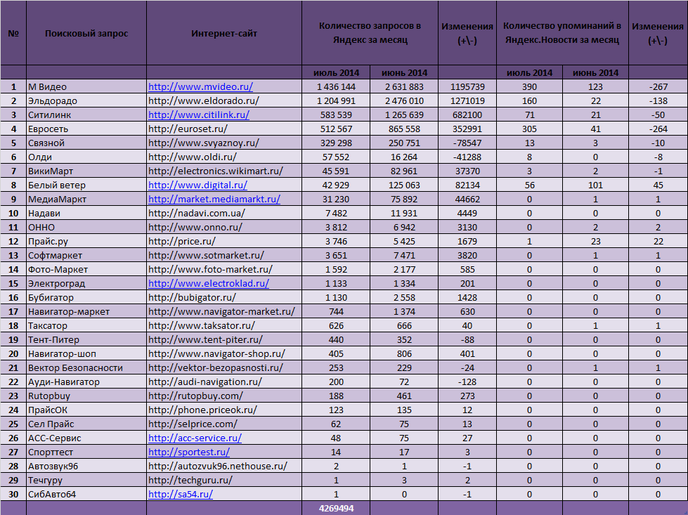Select the cell 'Вектор Безопасности'
The image size is (688, 515).
click(x=86, y=368)
